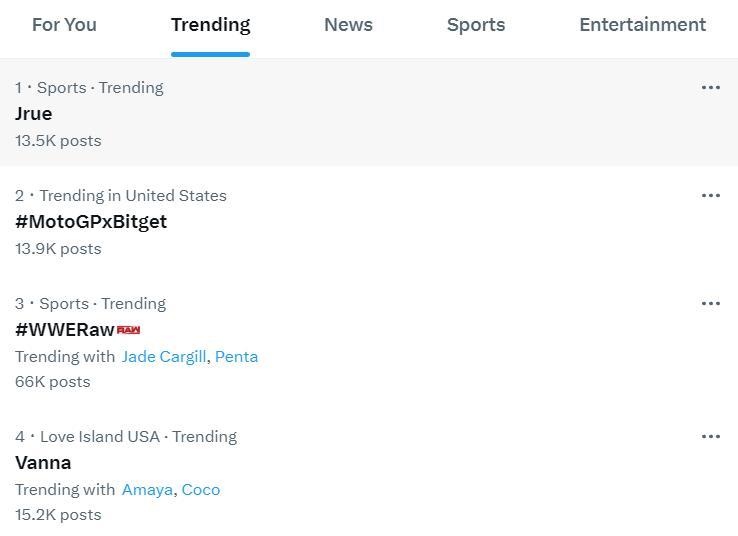
Task: Open the Amaya related trend link
Action: 147,490
